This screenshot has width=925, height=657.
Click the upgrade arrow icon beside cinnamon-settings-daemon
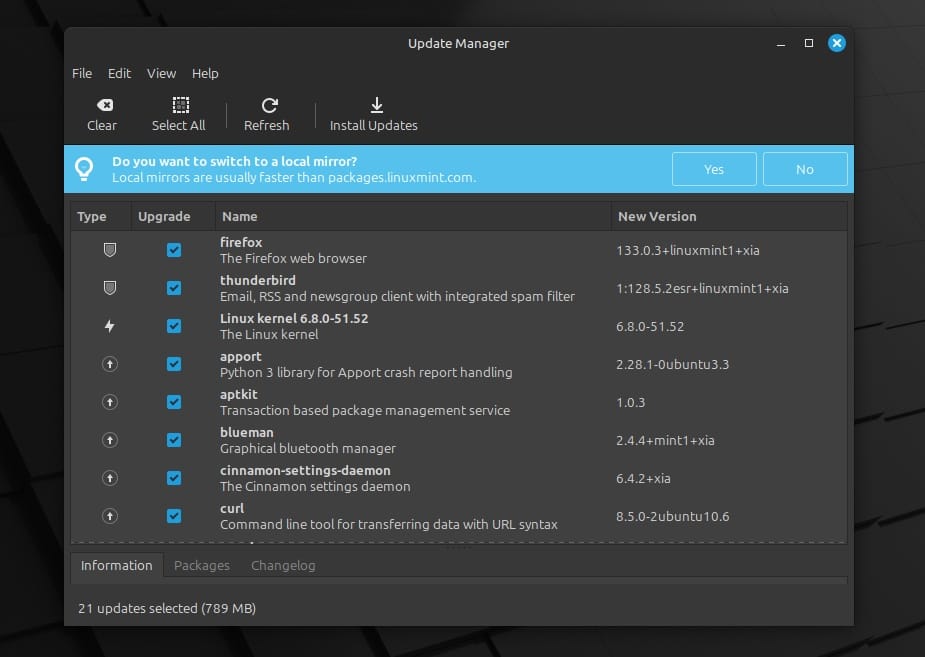[110, 478]
